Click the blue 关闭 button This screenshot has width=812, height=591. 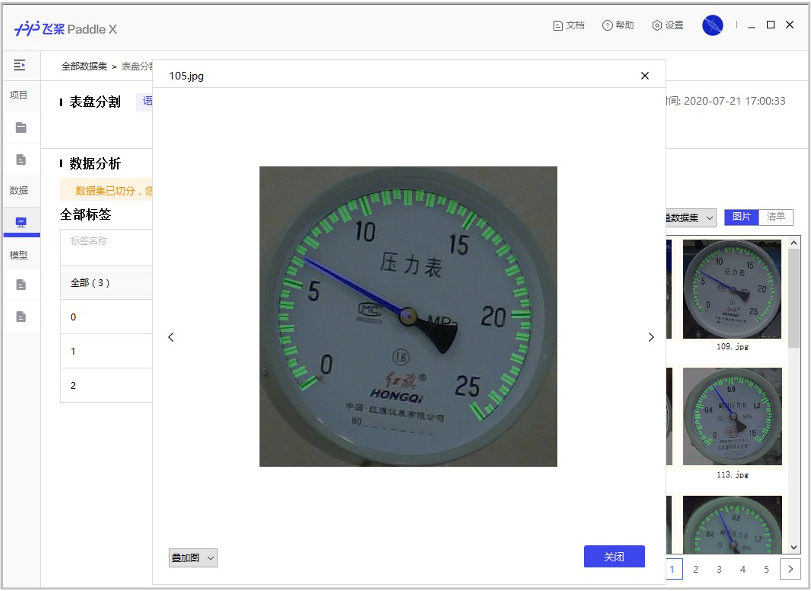(x=614, y=557)
